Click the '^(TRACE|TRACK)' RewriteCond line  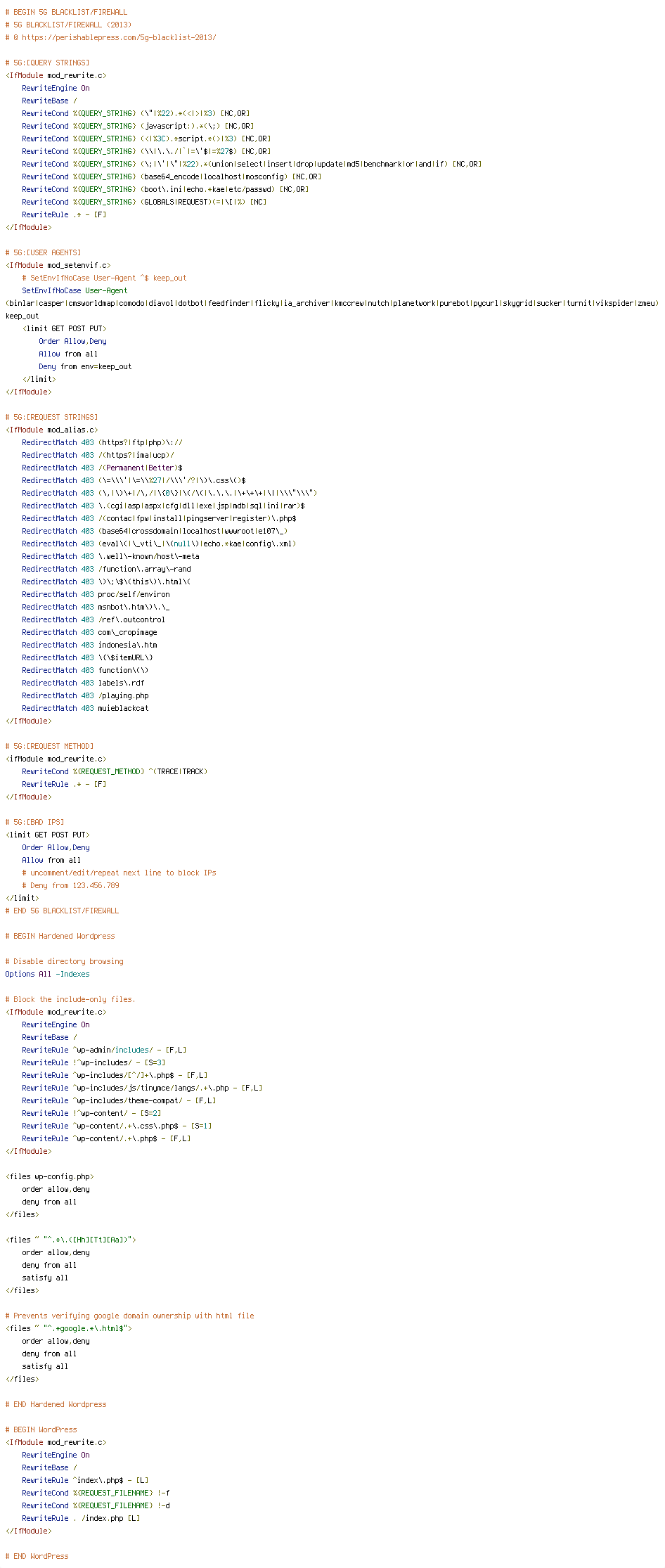(x=115, y=771)
